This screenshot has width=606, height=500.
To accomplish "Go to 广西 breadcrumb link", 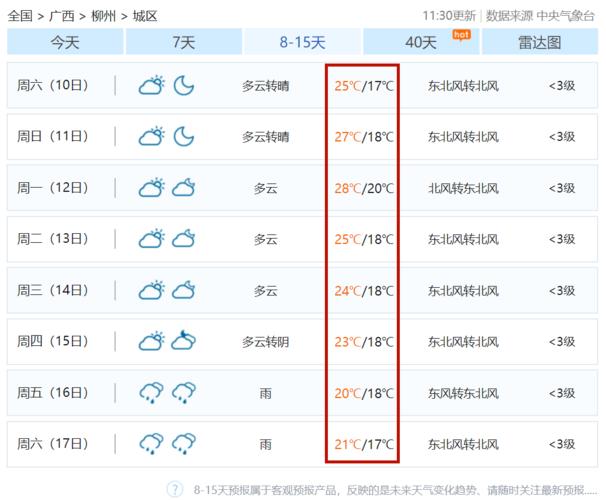I will [61, 16].
